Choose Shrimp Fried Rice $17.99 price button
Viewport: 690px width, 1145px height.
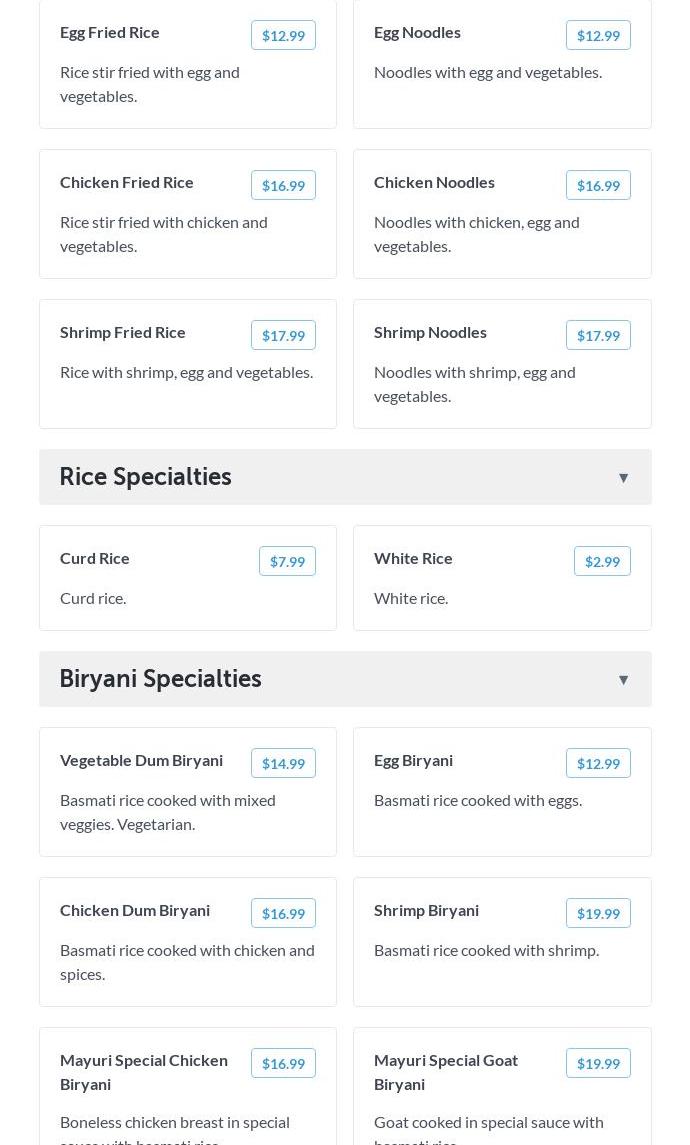(x=283, y=335)
